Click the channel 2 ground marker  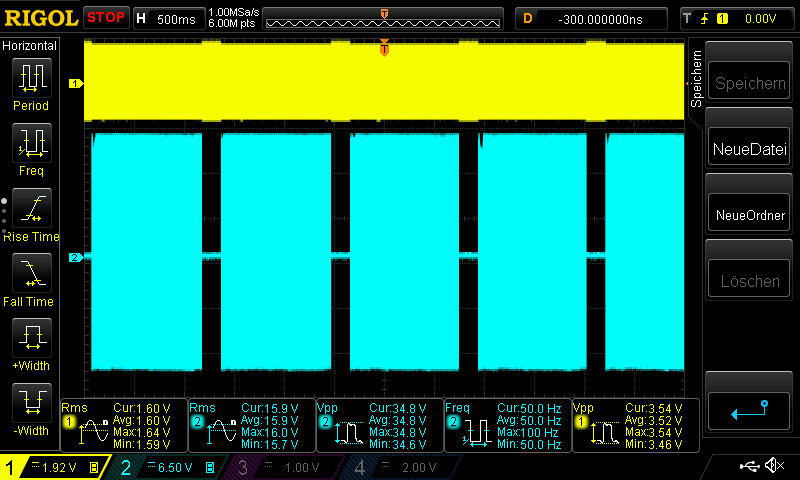pos(76,257)
